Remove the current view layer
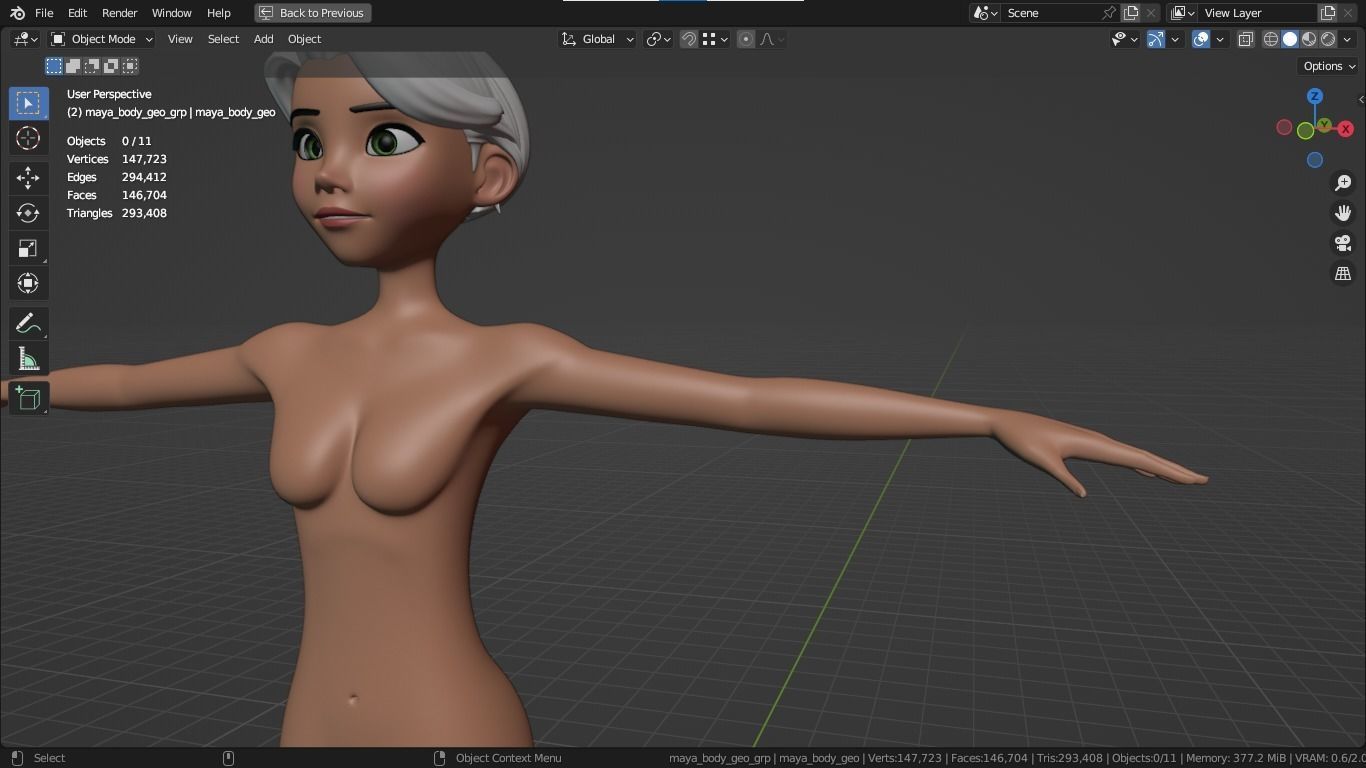Viewport: 1366px width, 768px height. click(x=1349, y=13)
